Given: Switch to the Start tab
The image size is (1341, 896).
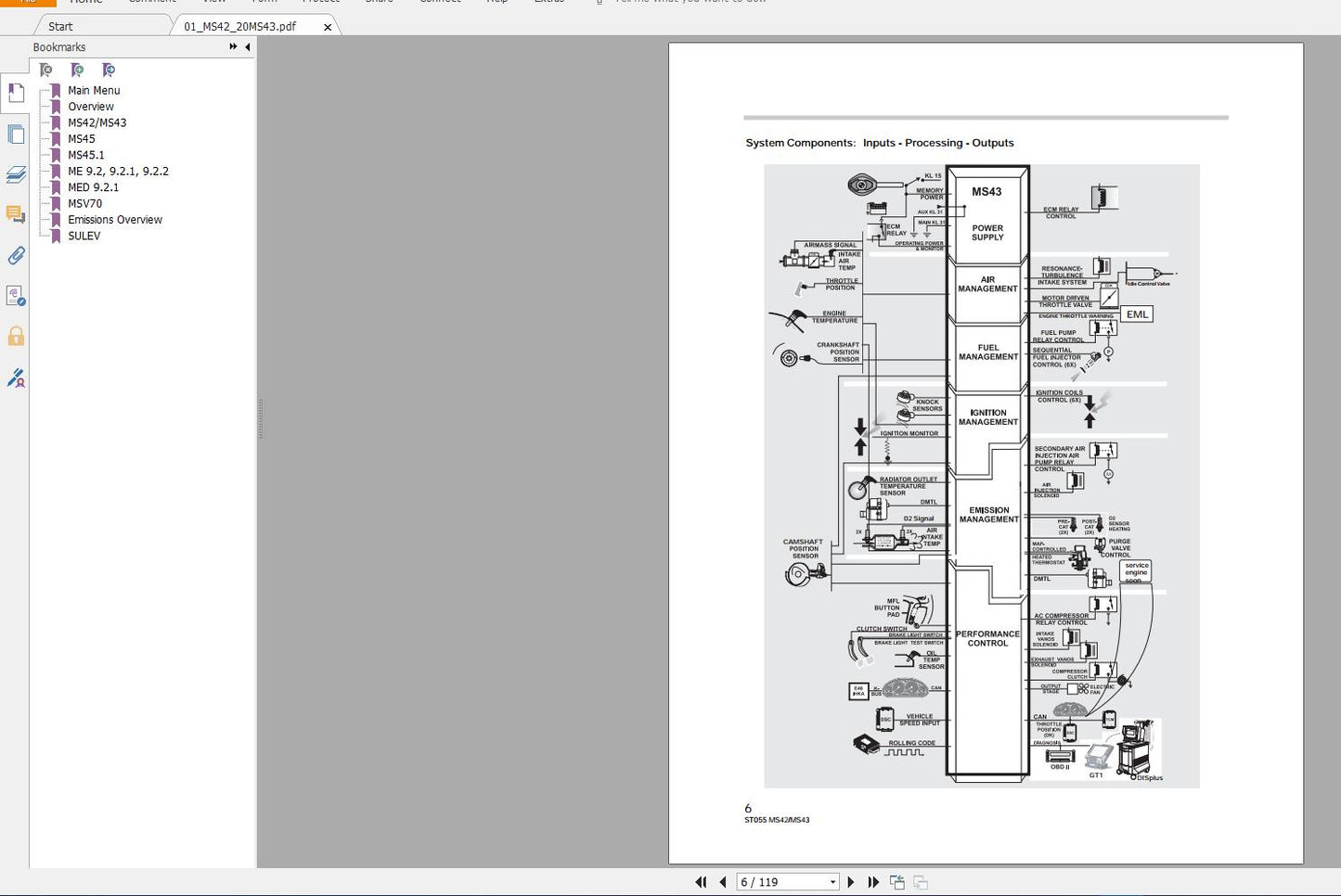Looking at the screenshot, I should [60, 26].
